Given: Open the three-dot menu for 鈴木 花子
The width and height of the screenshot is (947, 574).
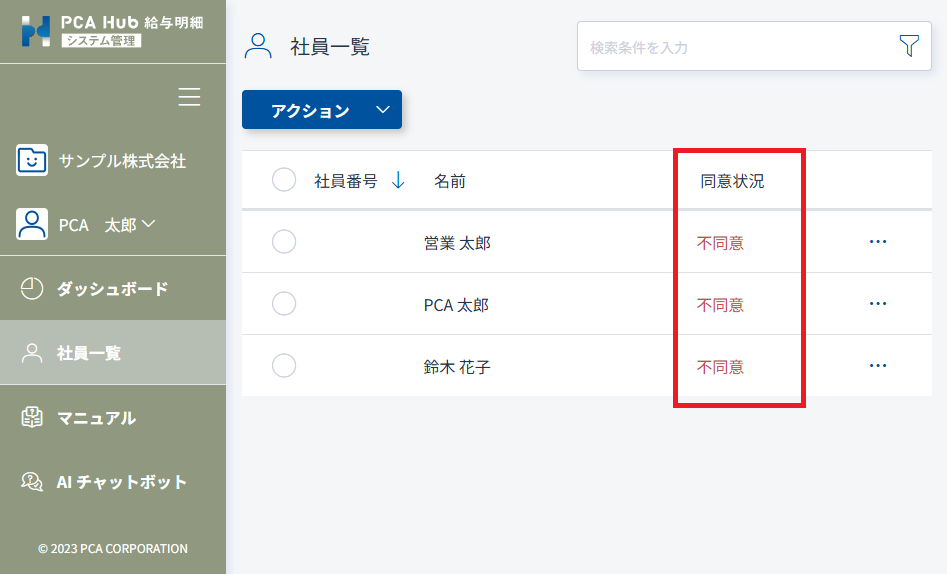Looking at the screenshot, I should (x=878, y=366).
